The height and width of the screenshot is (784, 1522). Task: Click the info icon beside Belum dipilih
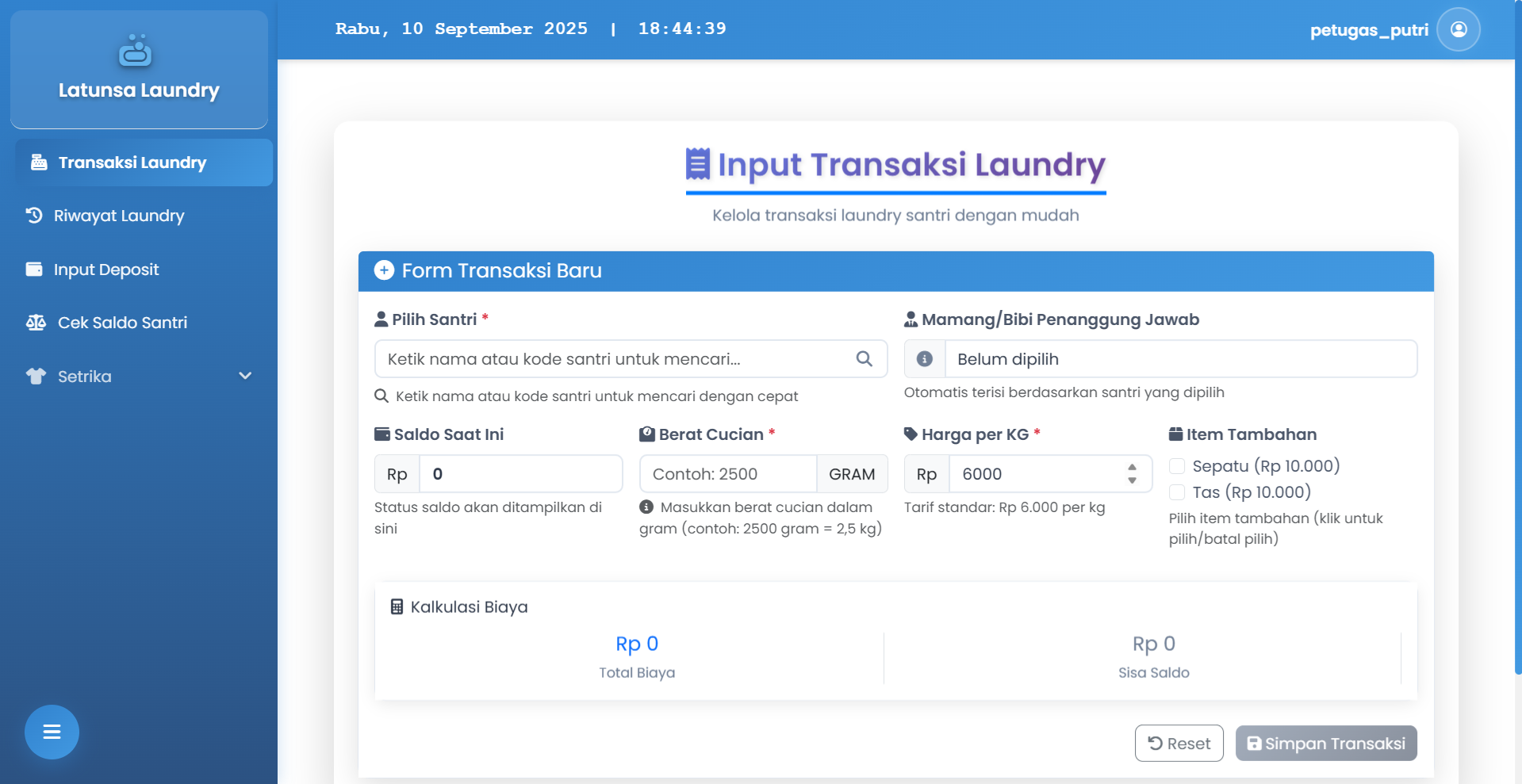coord(925,359)
